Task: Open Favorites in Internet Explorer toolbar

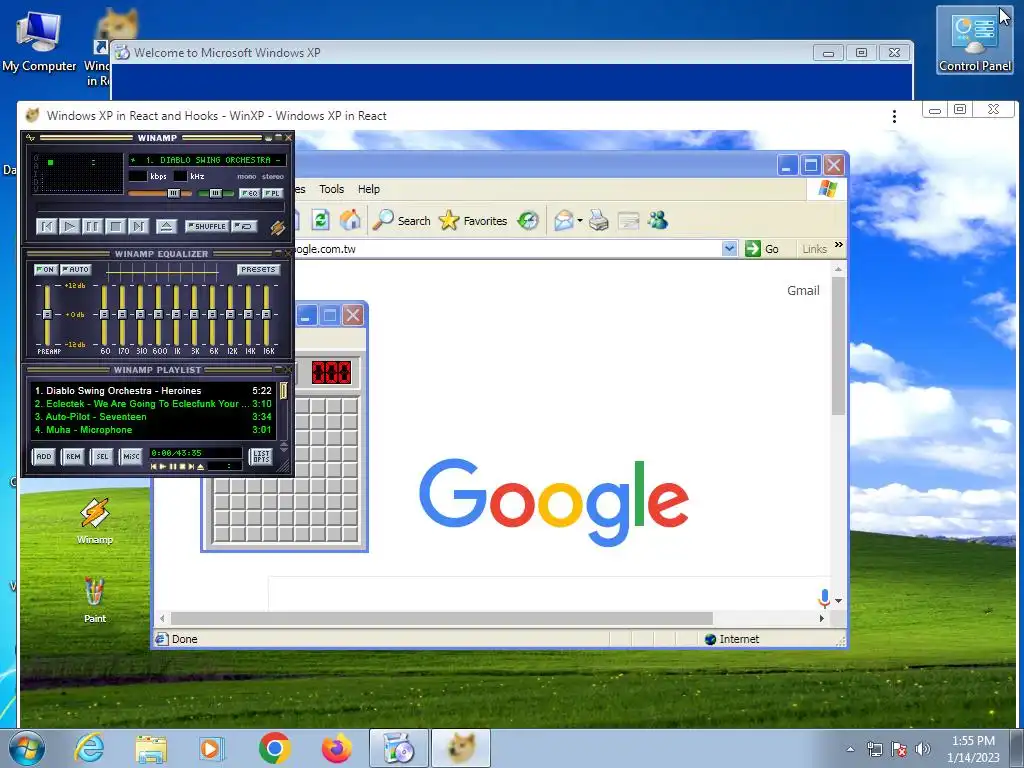Action: (x=473, y=221)
